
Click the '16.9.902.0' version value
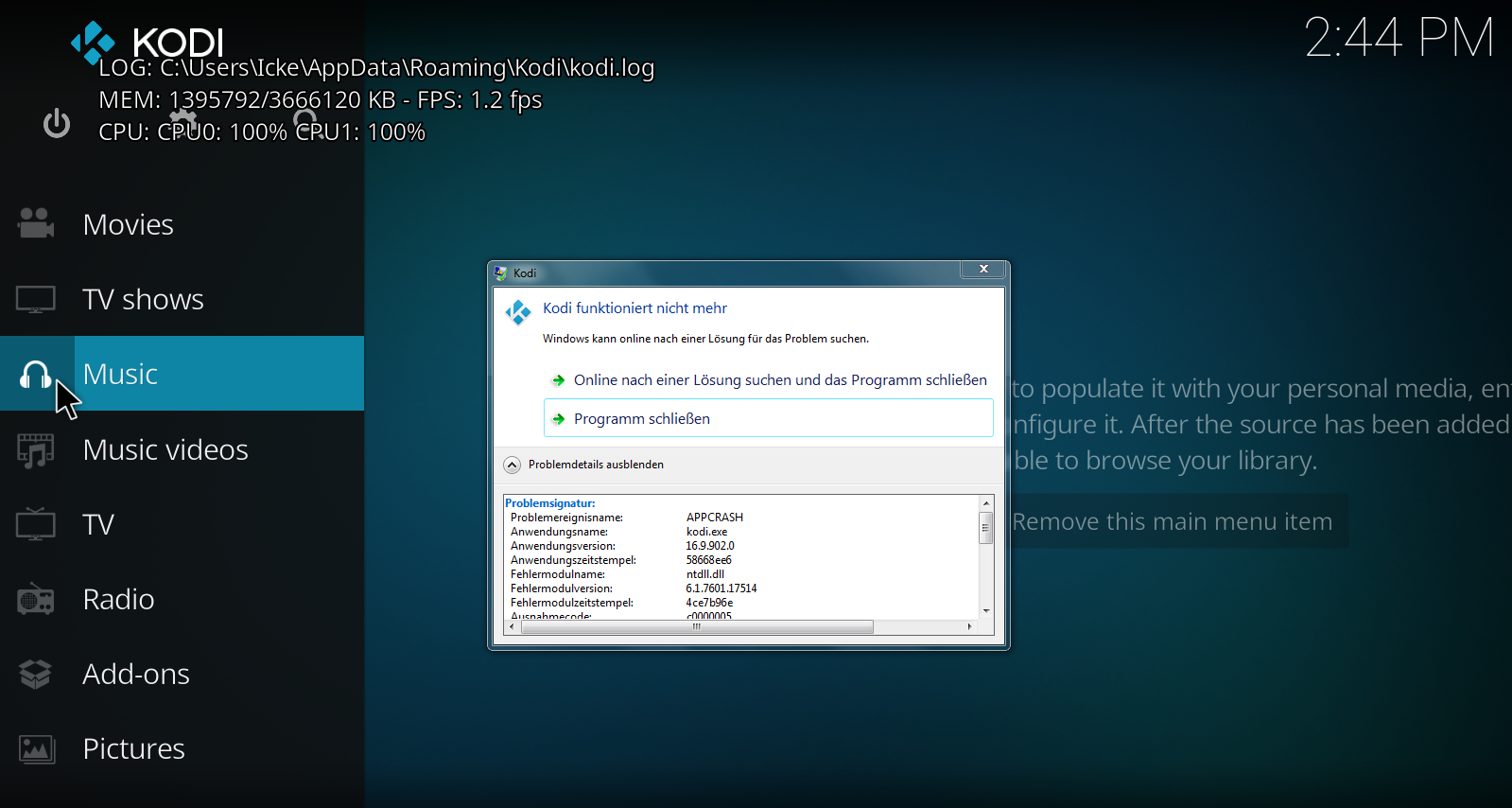710,546
